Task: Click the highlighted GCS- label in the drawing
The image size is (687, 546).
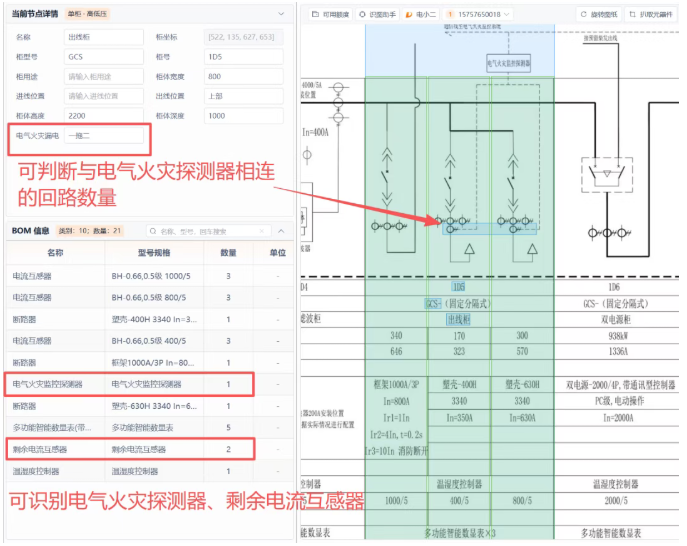Action: (x=433, y=304)
